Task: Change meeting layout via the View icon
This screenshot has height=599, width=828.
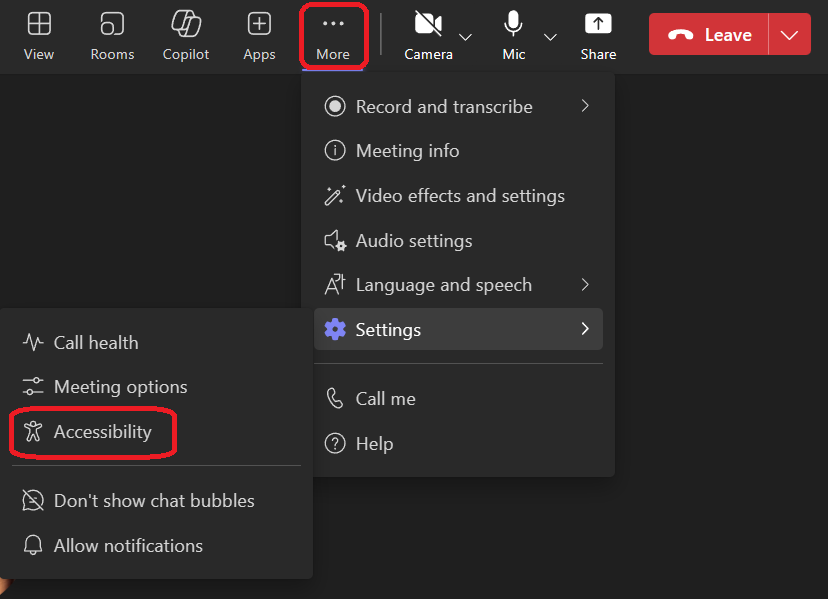Action: [x=39, y=35]
